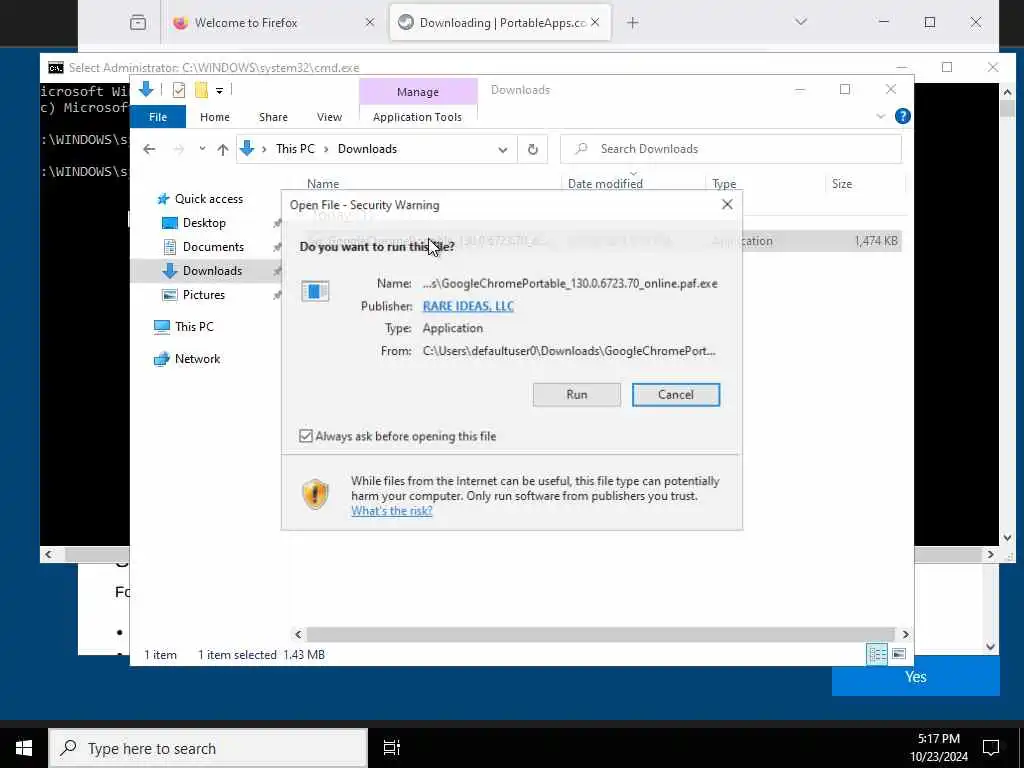Click the 1,474 KB size cell
Viewport: 1024px width, 768px height.
point(876,241)
